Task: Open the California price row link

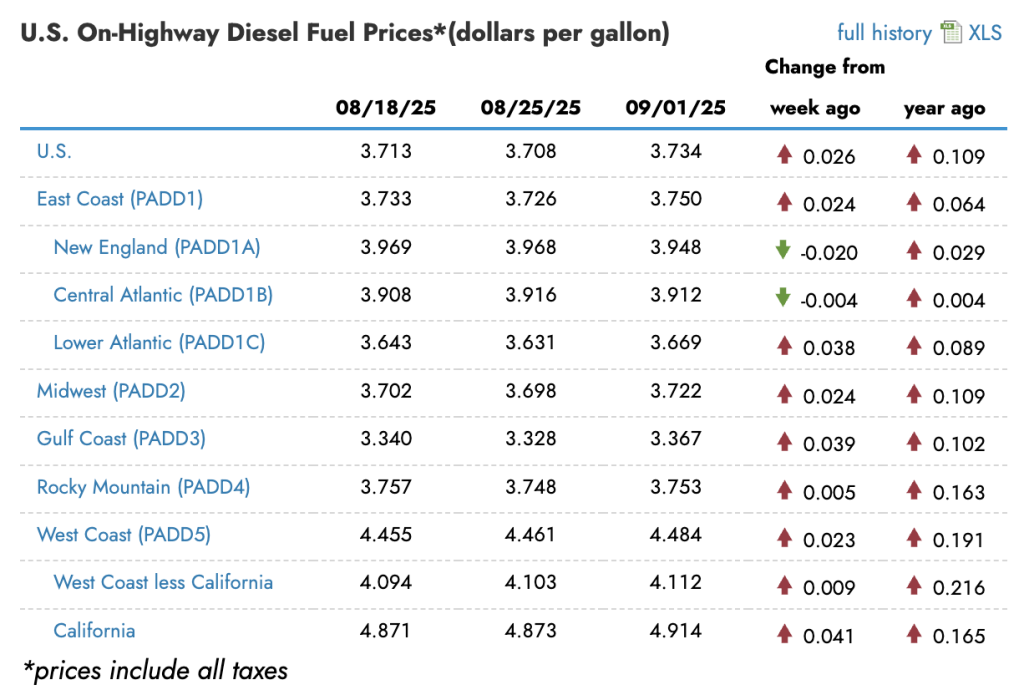Action: 94,630
